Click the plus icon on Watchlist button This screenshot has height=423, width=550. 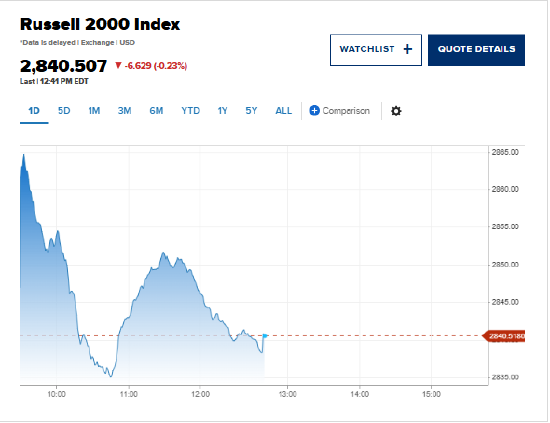[408, 49]
